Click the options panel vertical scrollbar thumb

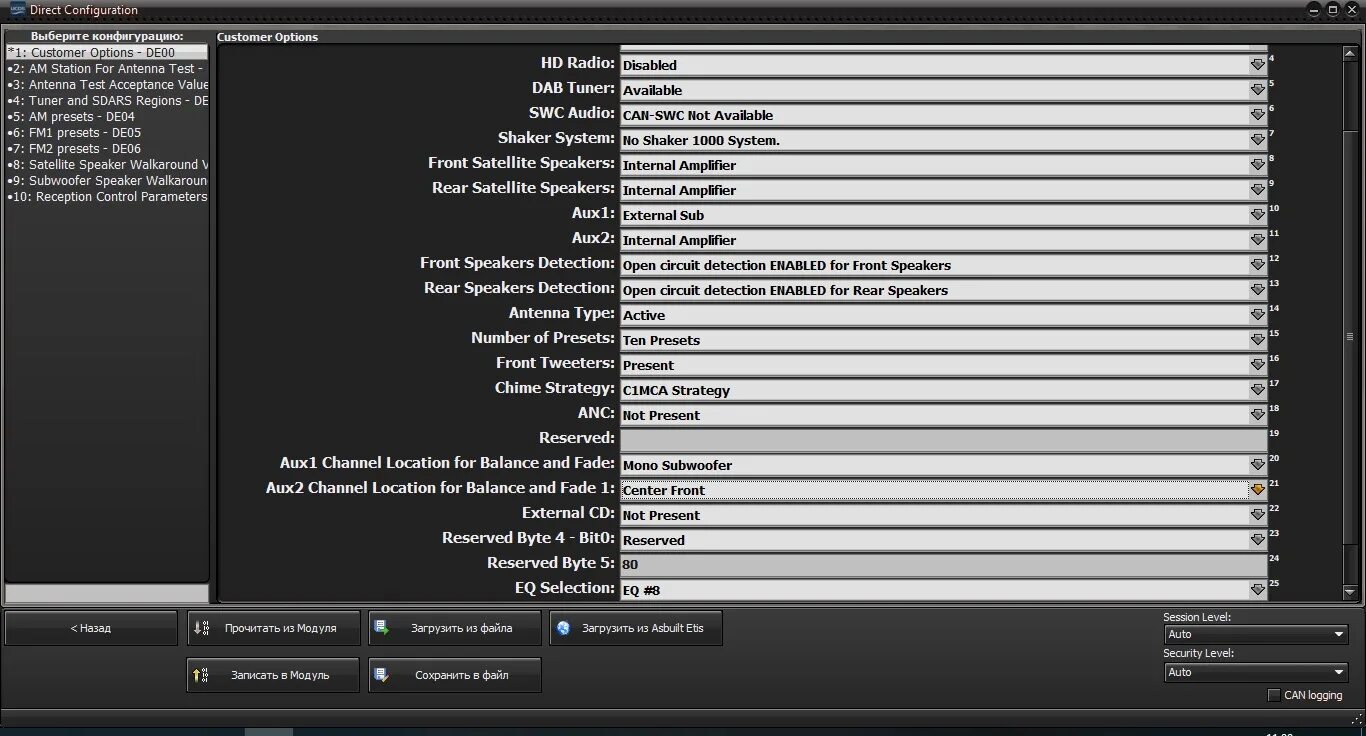click(1349, 336)
